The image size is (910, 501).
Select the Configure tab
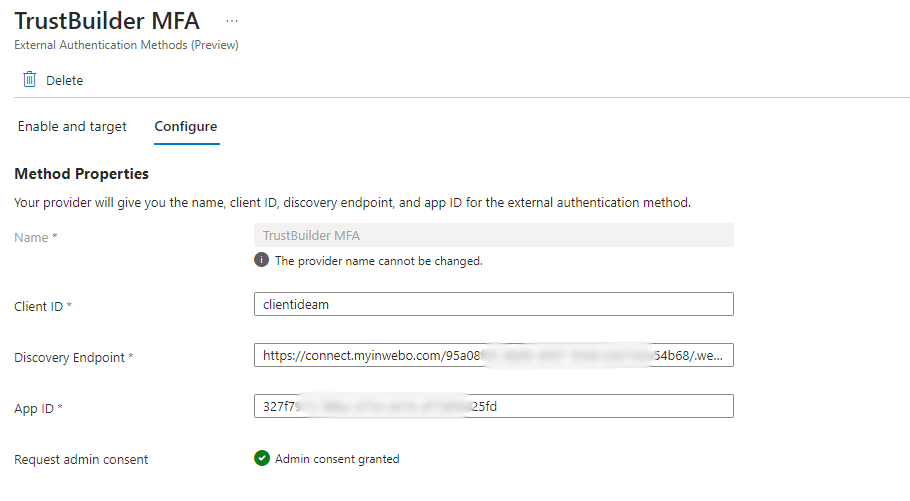coord(186,127)
